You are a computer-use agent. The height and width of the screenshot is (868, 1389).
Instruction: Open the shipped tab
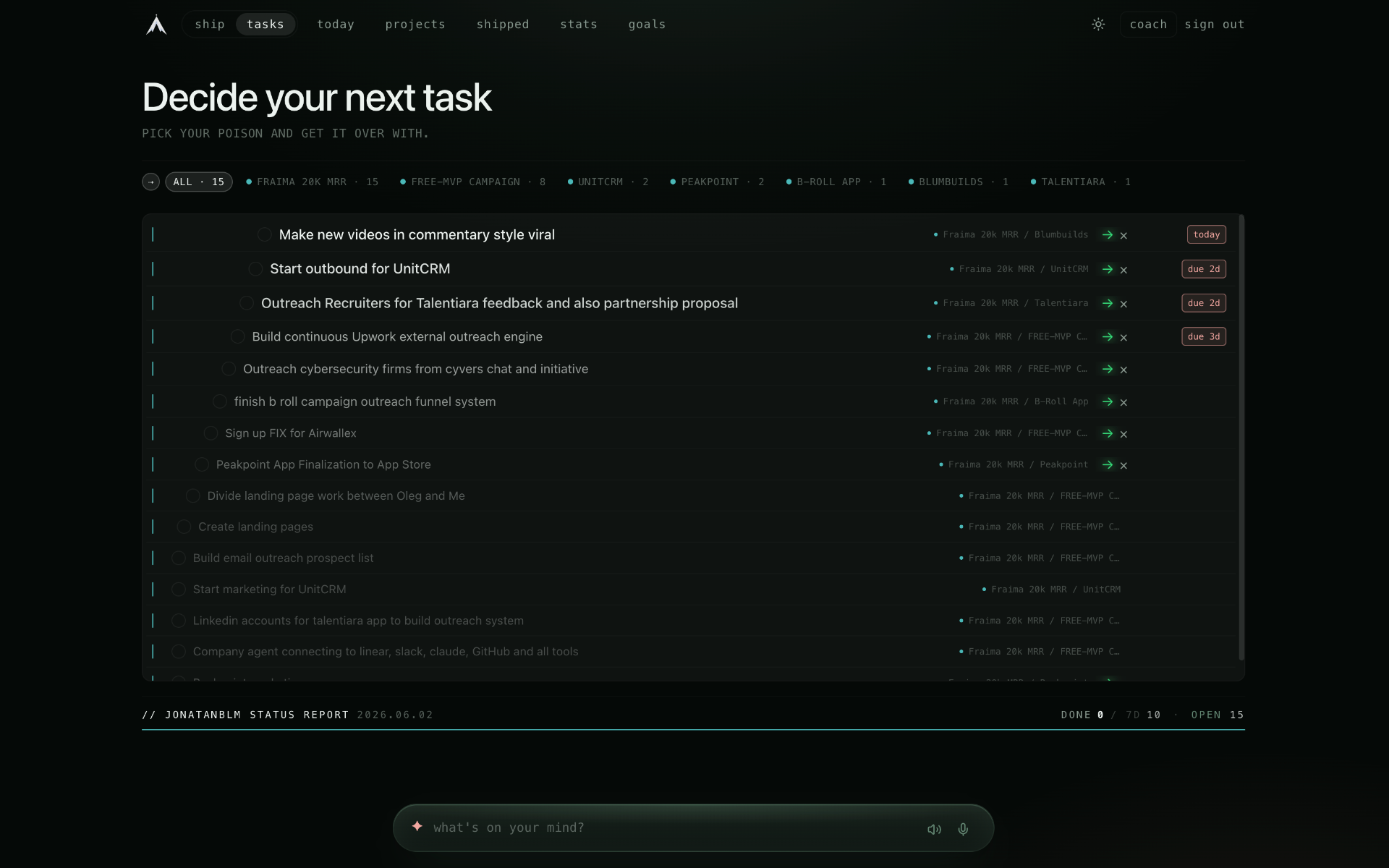pos(503,25)
